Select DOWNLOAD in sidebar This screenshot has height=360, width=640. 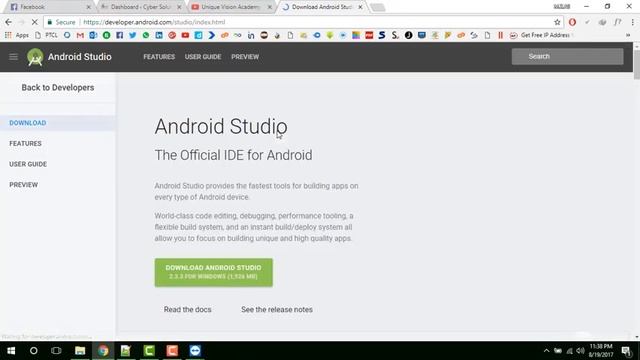click(58, 123)
